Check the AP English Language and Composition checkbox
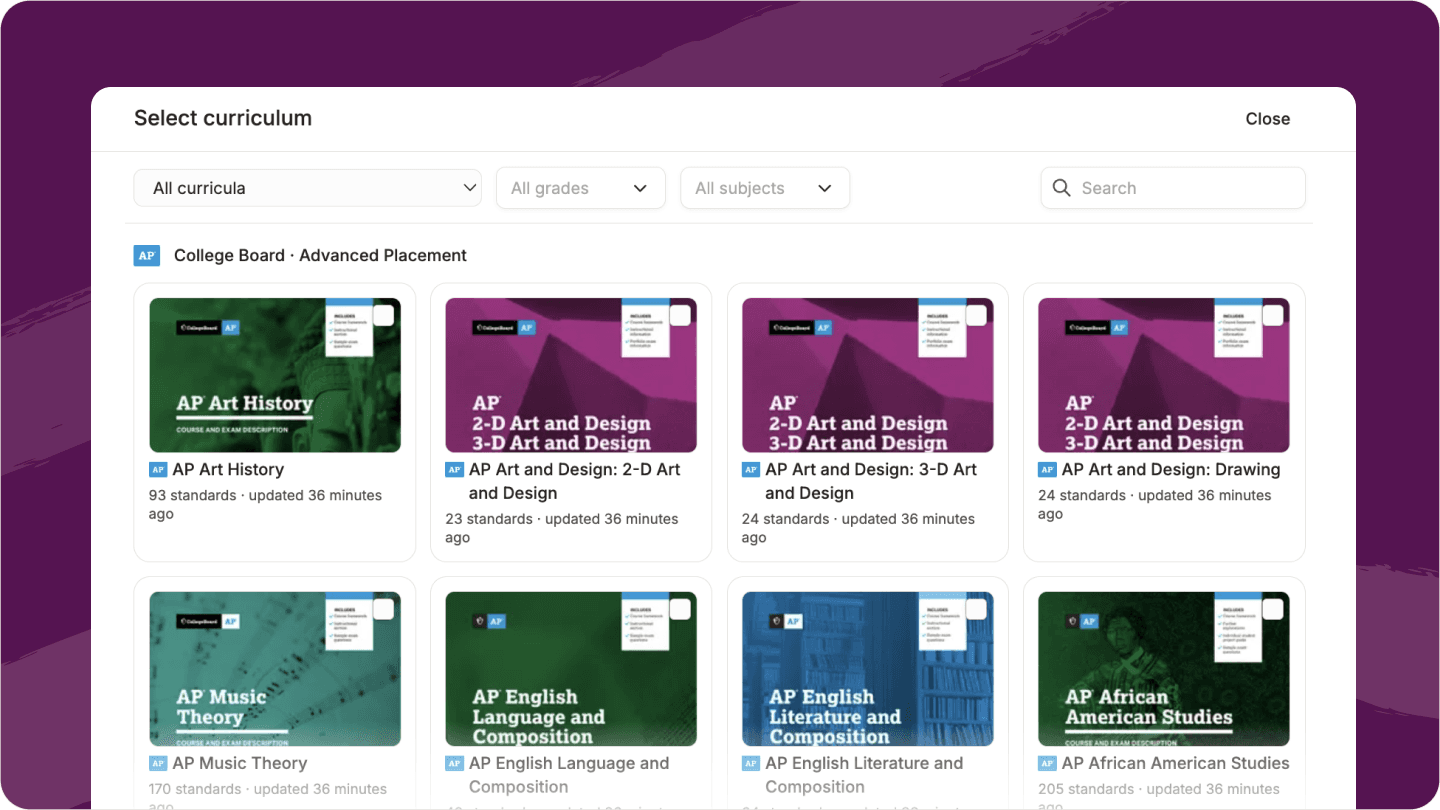Image resolution: width=1440 pixels, height=810 pixels. [x=680, y=609]
